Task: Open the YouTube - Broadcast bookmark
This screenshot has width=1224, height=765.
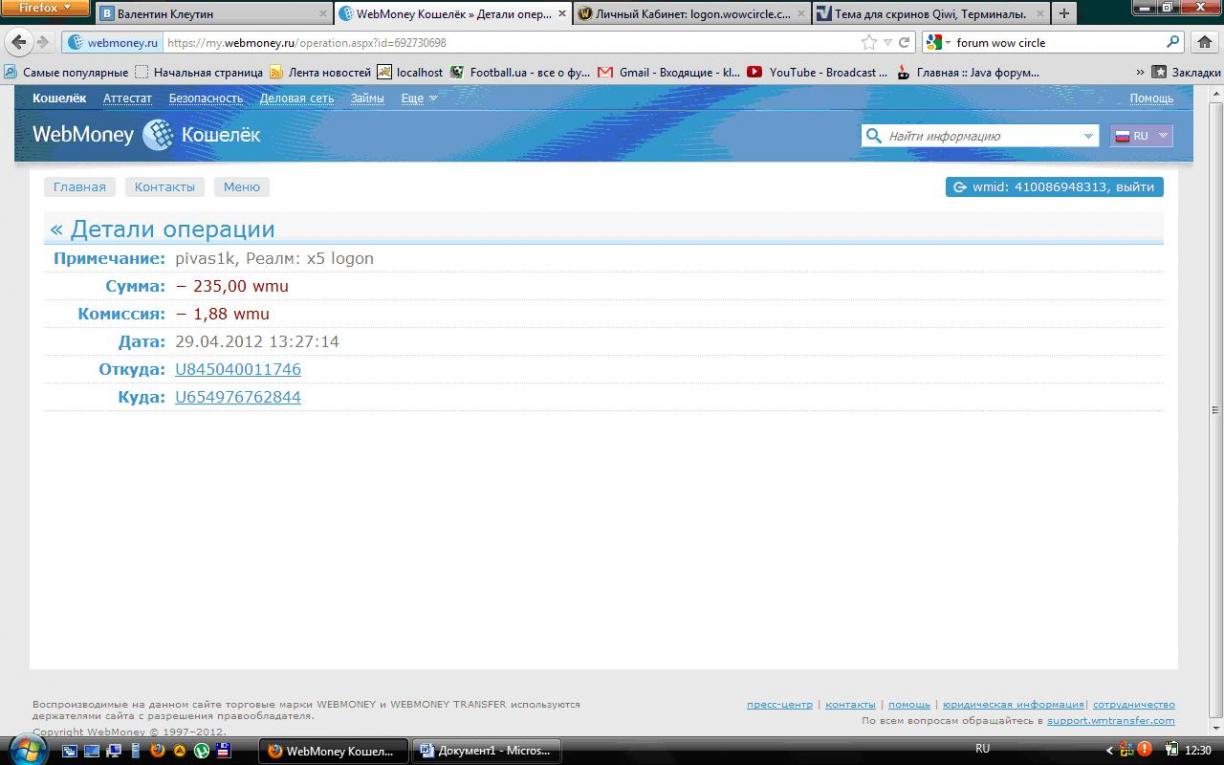Action: click(x=818, y=72)
